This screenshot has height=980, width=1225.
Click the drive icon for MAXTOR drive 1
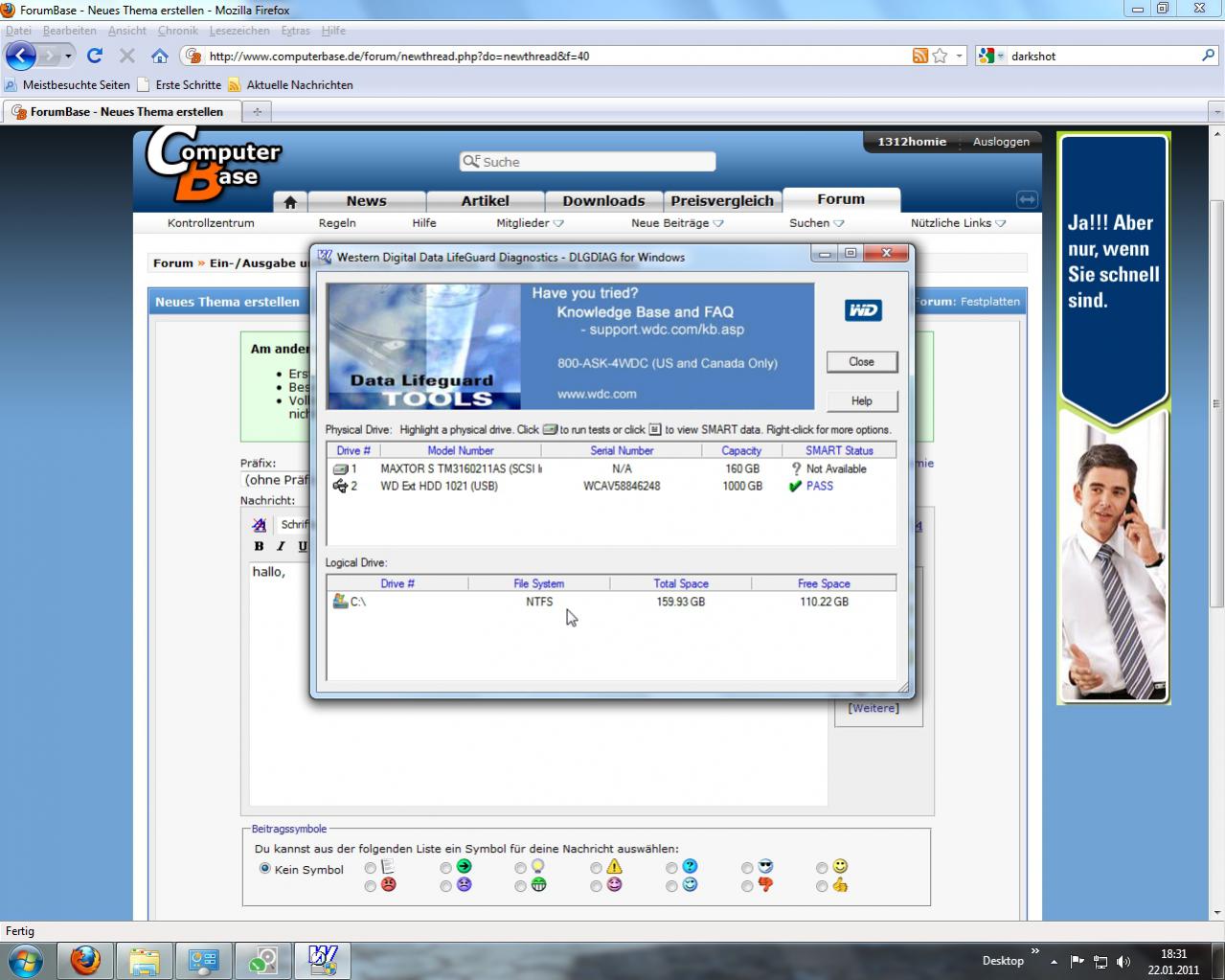340,469
